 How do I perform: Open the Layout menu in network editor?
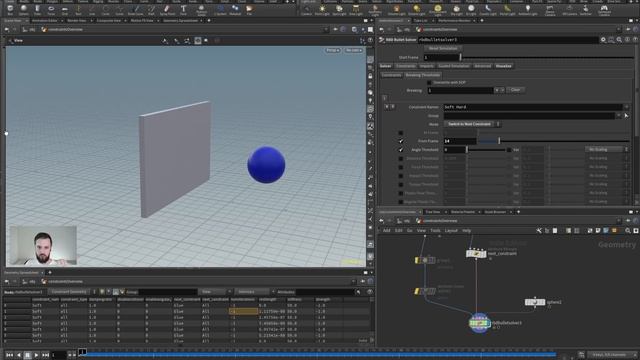(x=451, y=231)
